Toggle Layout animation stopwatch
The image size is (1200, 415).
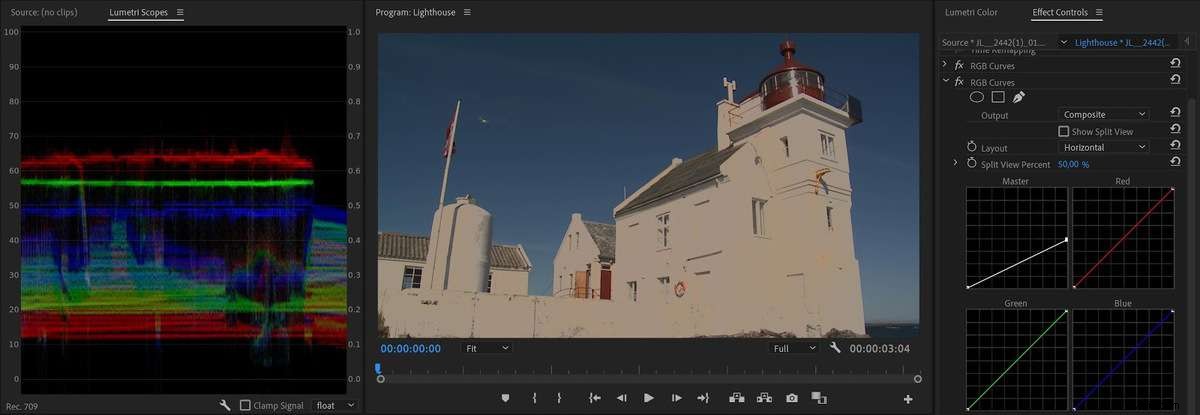pyautogui.click(x=971, y=147)
